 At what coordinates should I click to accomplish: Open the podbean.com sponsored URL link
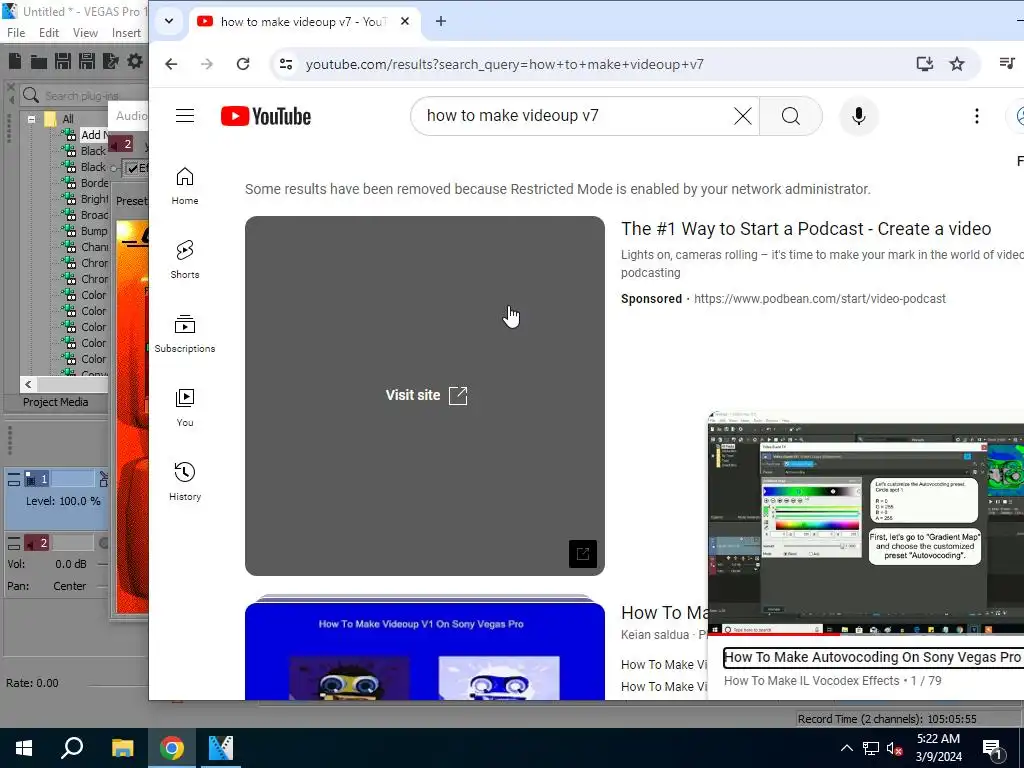[x=820, y=299]
